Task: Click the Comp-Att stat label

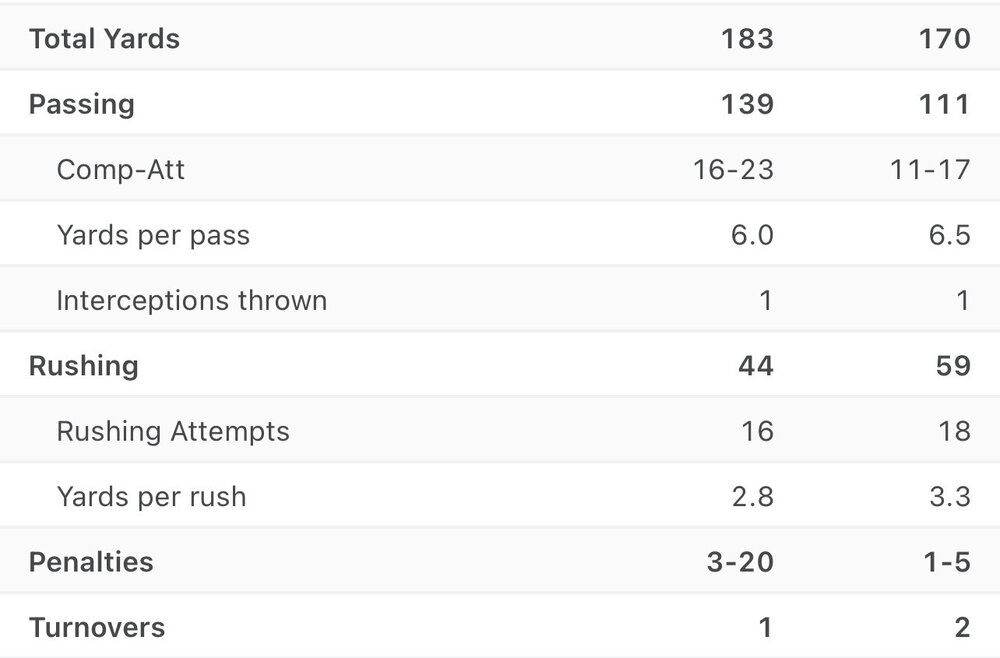Action: (120, 169)
